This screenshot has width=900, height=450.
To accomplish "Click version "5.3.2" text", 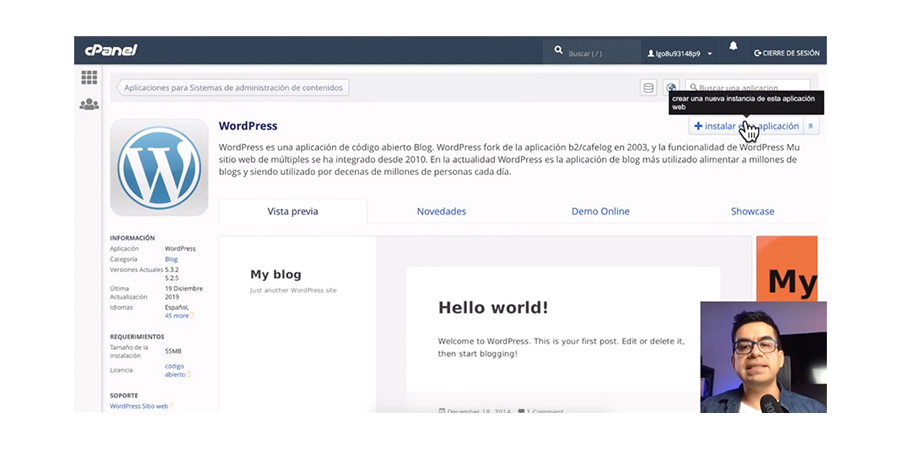I will 173,270.
